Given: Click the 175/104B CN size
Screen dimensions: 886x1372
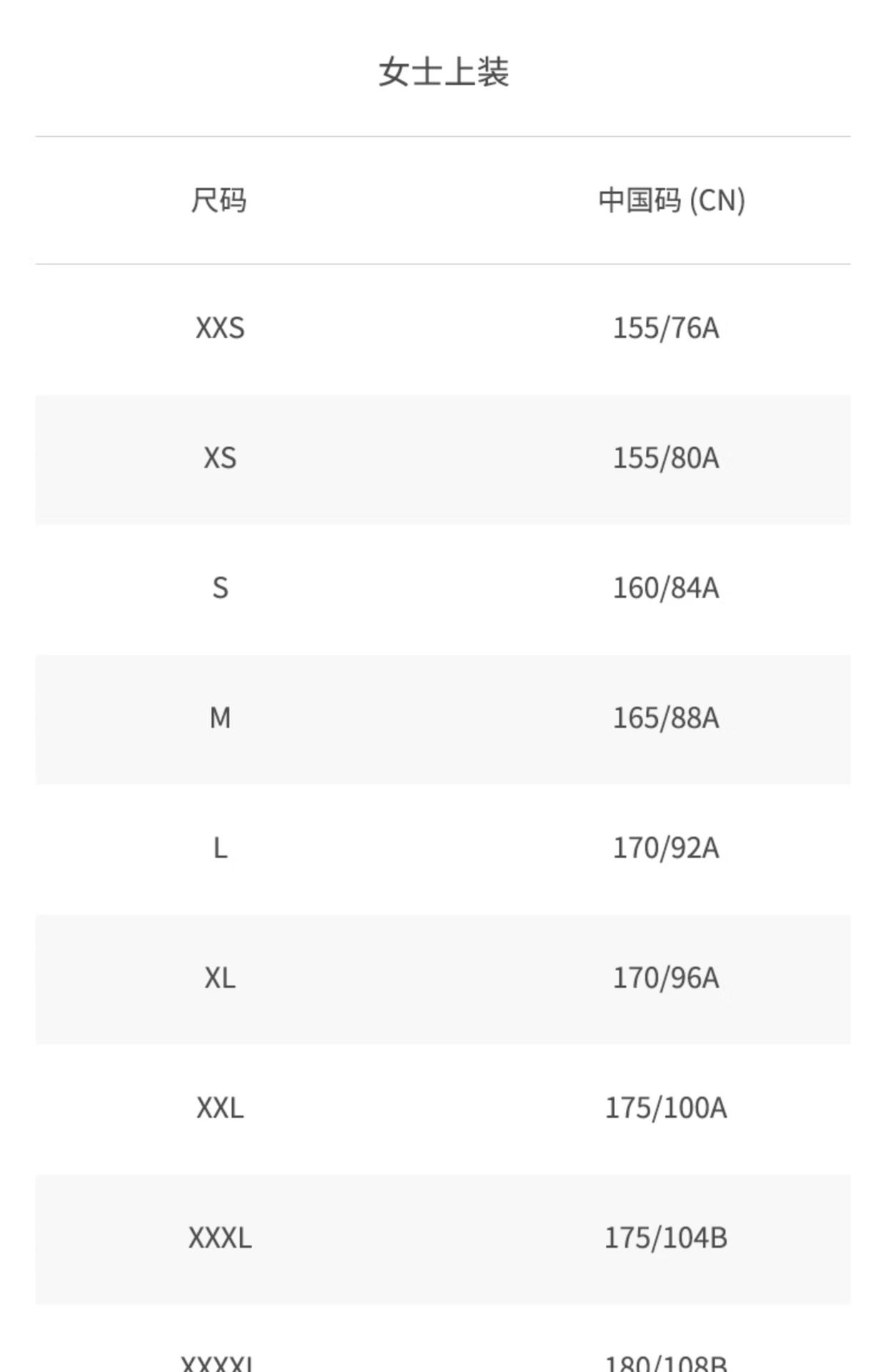Looking at the screenshot, I should tap(666, 1238).
